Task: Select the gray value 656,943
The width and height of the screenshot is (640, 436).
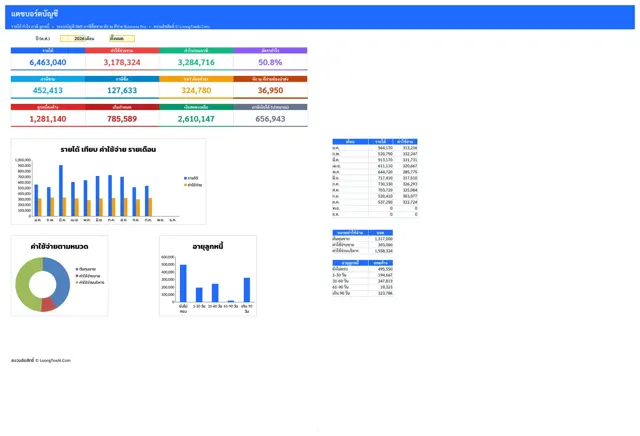Action: pyautogui.click(x=270, y=119)
